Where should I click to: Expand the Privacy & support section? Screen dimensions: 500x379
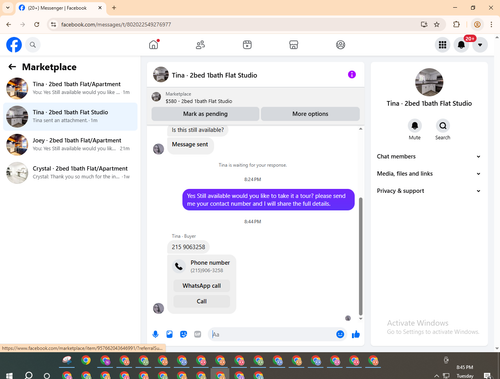tap(429, 191)
